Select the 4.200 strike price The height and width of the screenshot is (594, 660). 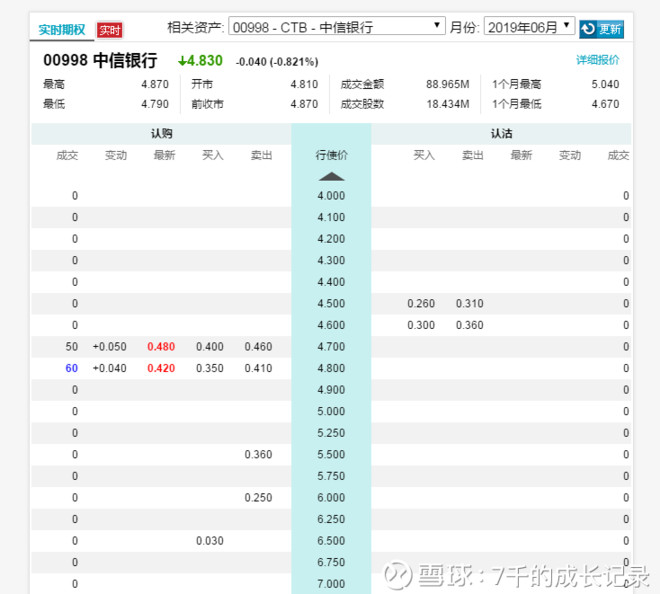point(331,239)
